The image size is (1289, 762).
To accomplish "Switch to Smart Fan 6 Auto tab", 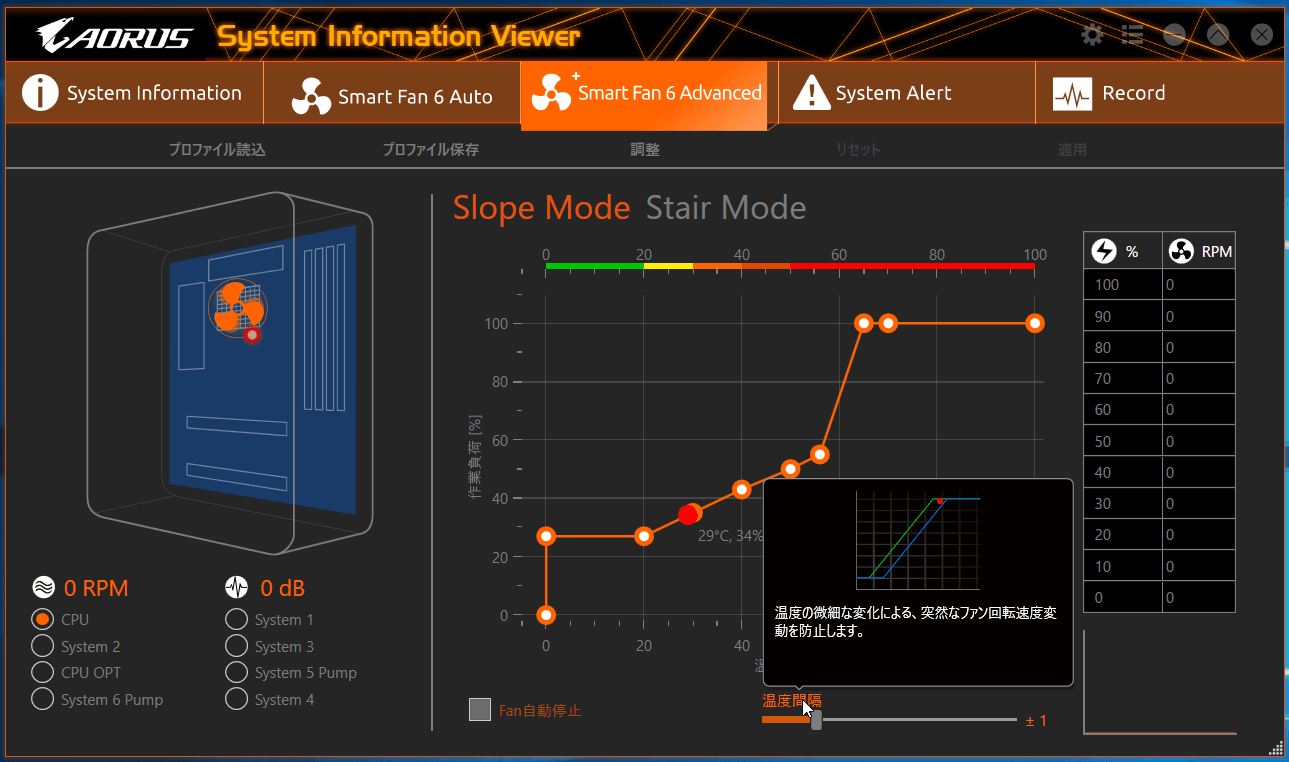I will [392, 93].
